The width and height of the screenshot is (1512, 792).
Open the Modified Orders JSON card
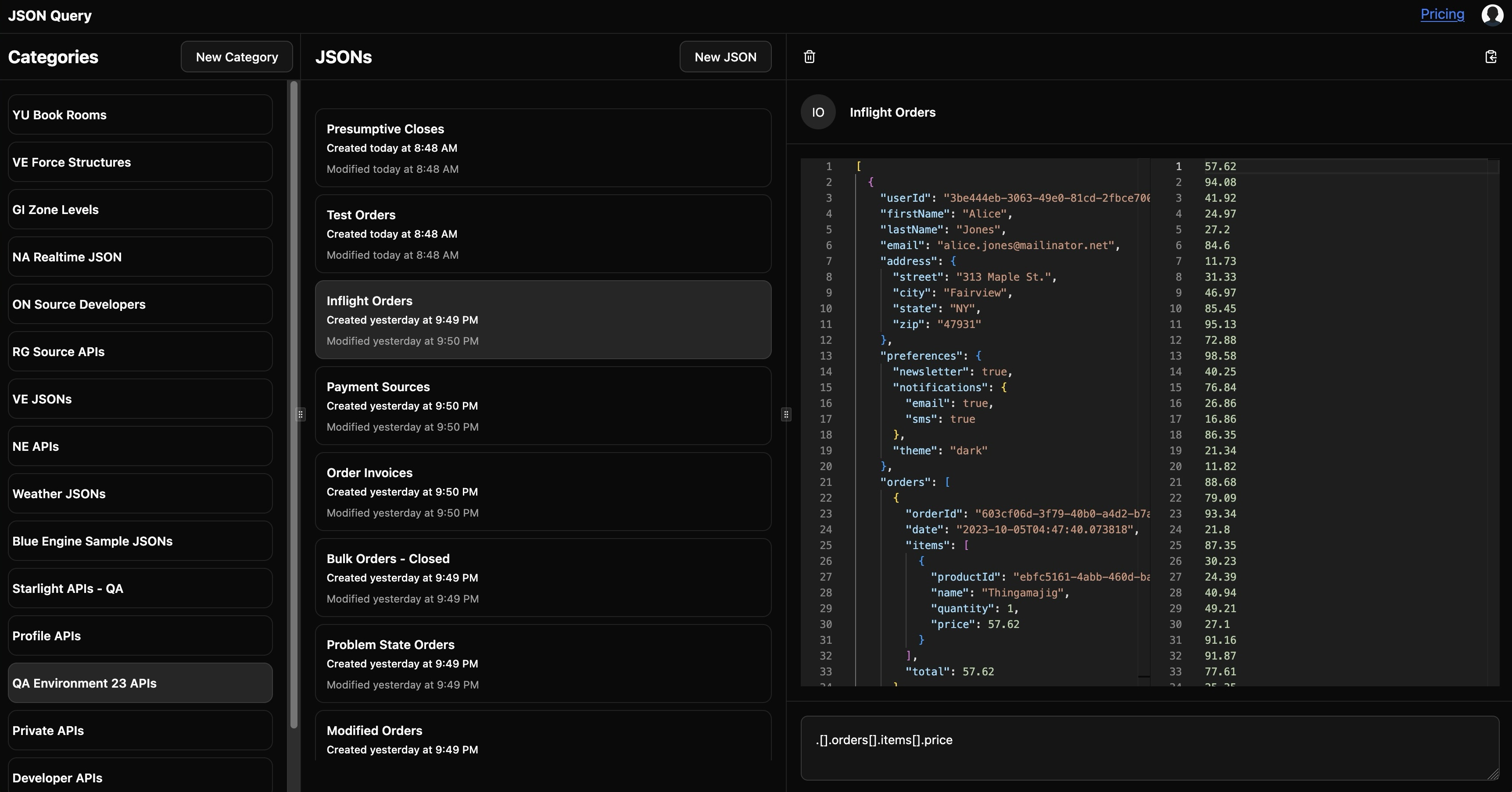[543, 736]
